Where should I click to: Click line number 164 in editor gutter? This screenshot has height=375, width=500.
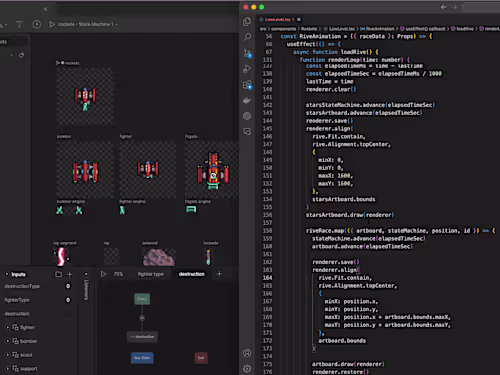point(267,278)
